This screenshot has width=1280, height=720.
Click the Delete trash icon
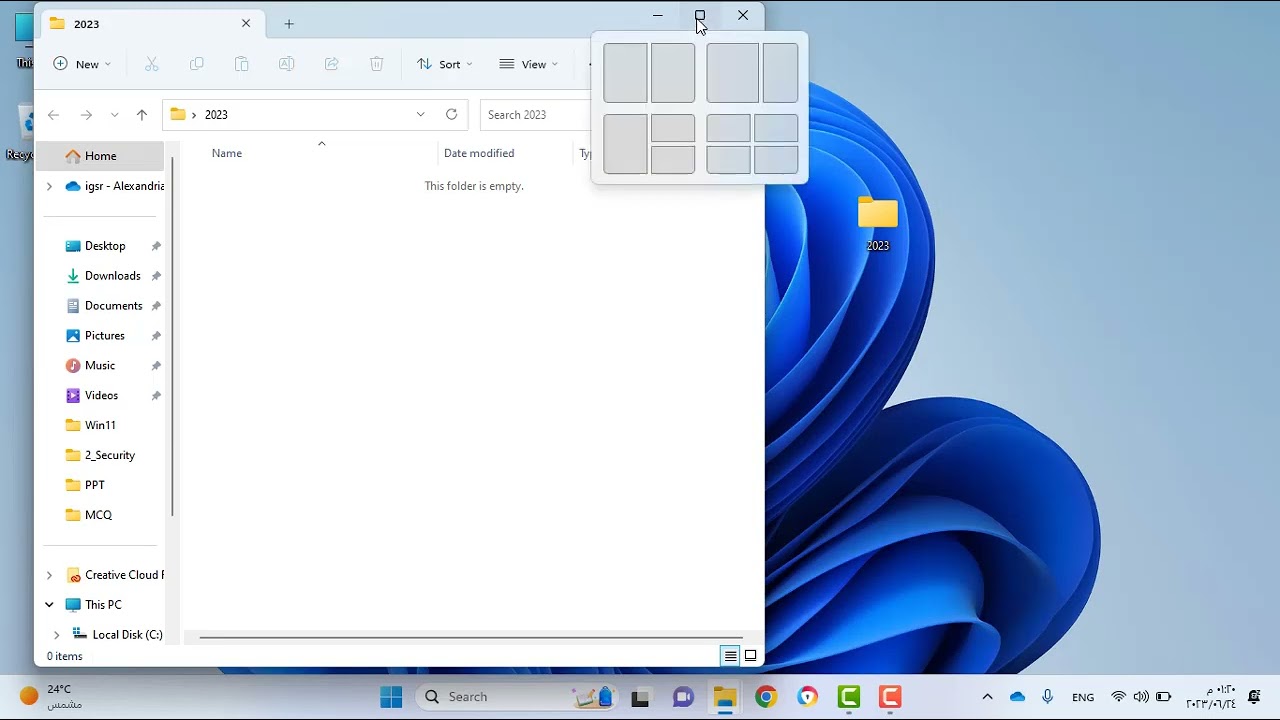tap(377, 64)
